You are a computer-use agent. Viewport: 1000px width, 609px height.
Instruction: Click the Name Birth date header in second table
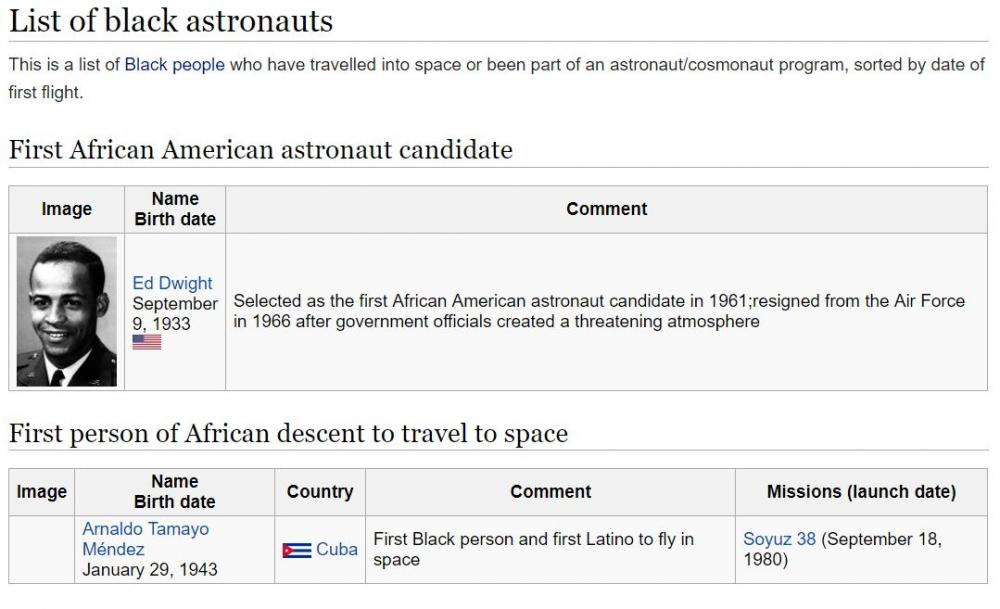click(x=174, y=492)
